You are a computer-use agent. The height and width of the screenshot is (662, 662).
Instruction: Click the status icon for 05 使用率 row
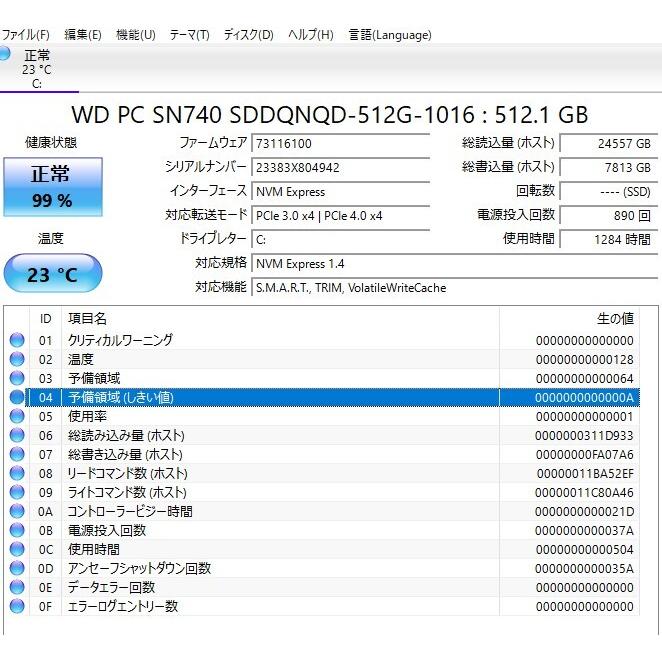(17, 416)
